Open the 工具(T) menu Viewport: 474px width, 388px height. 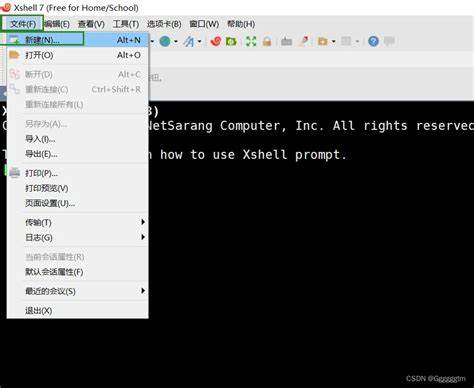pos(126,24)
